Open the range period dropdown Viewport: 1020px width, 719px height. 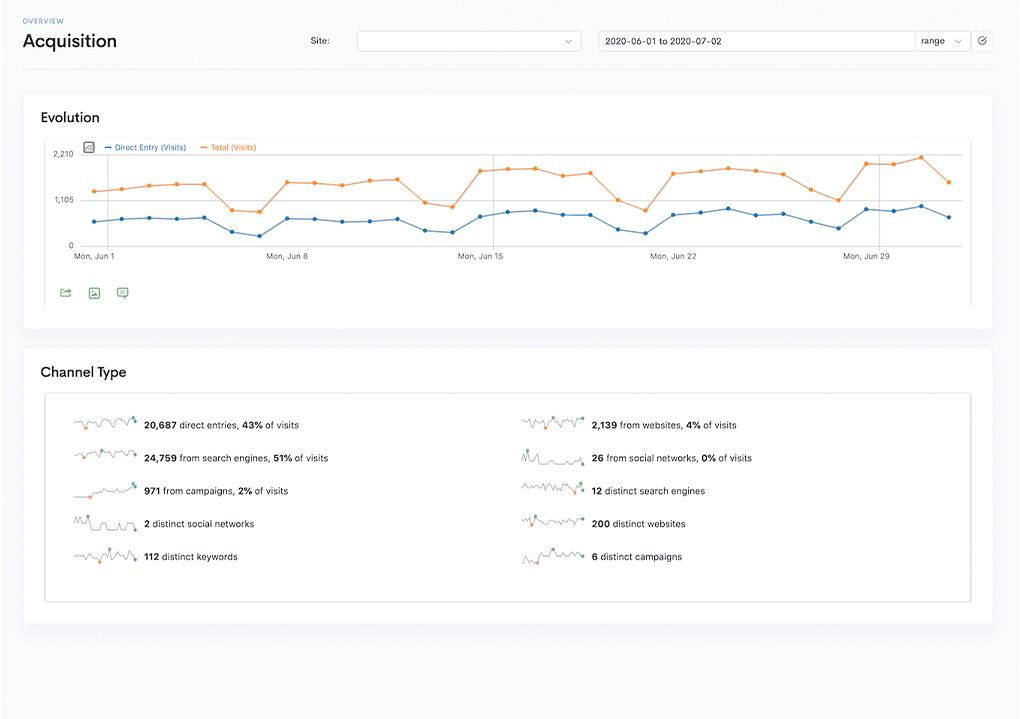(x=942, y=41)
